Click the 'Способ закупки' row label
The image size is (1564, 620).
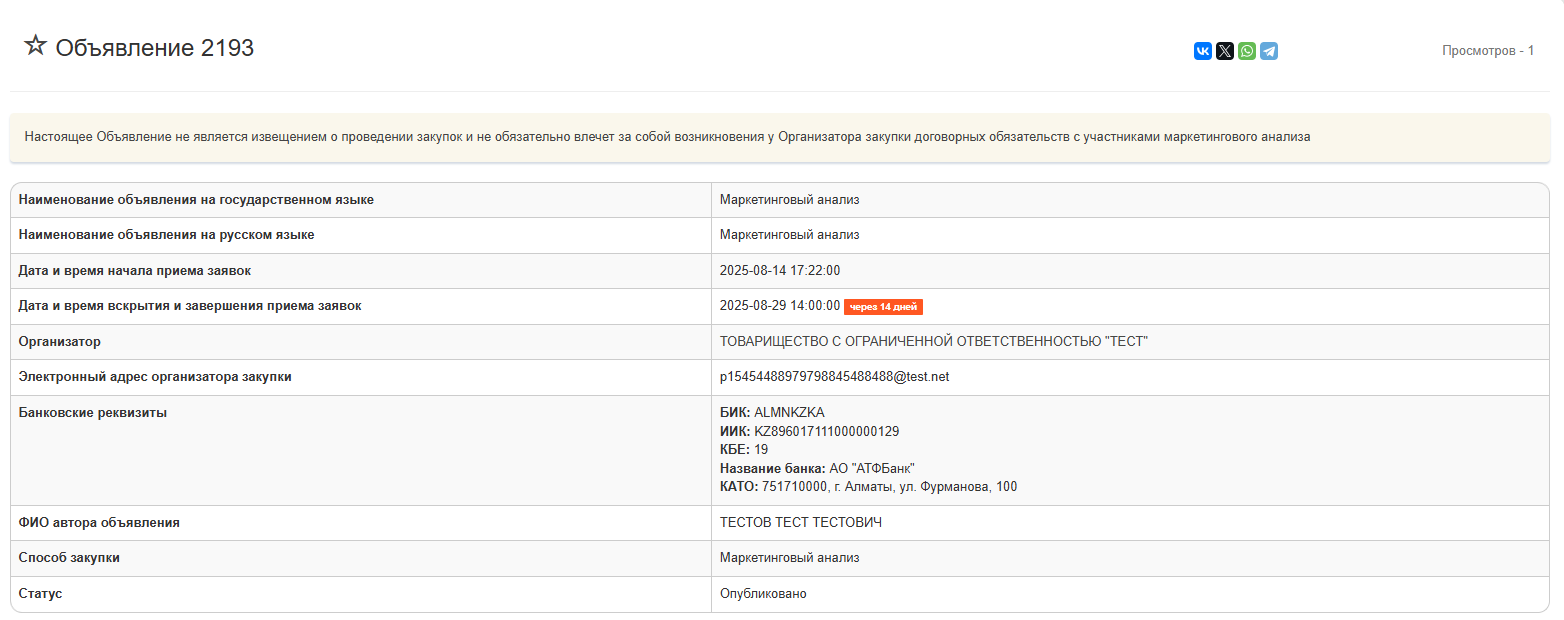(69, 558)
